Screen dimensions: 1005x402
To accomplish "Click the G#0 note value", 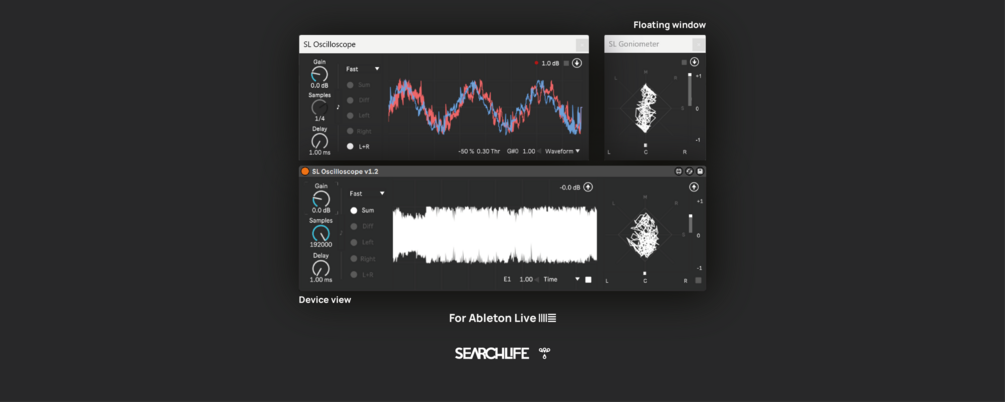I will pos(512,151).
